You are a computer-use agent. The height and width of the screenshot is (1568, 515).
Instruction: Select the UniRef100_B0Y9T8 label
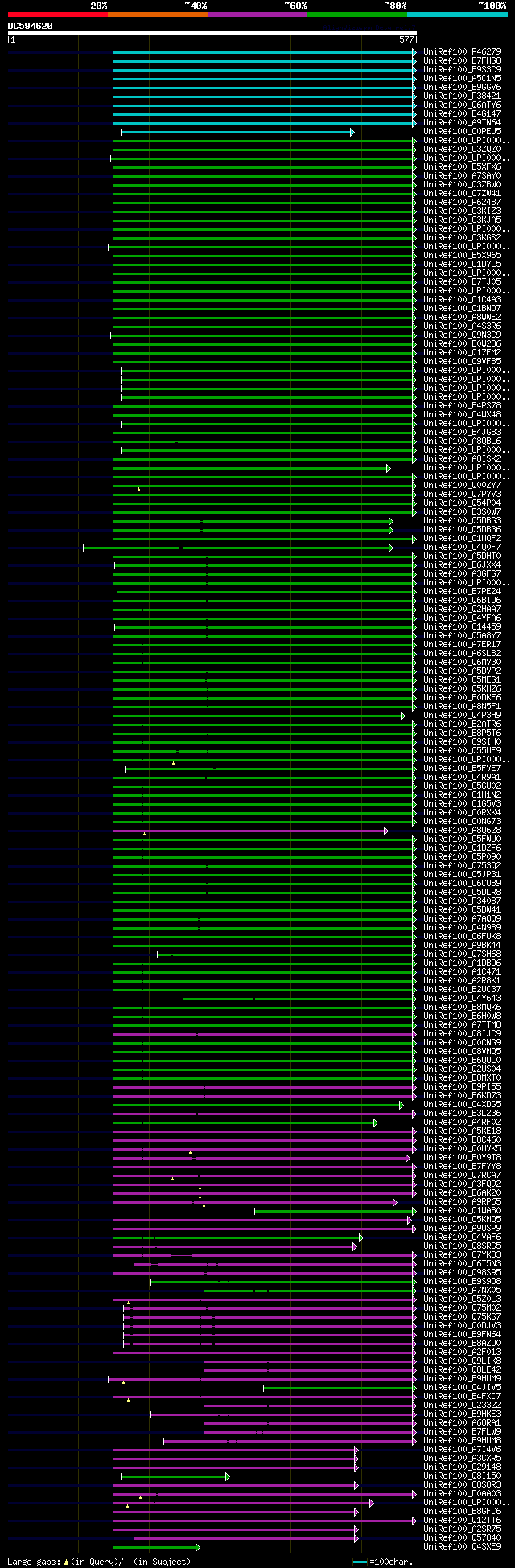tap(462, 1157)
